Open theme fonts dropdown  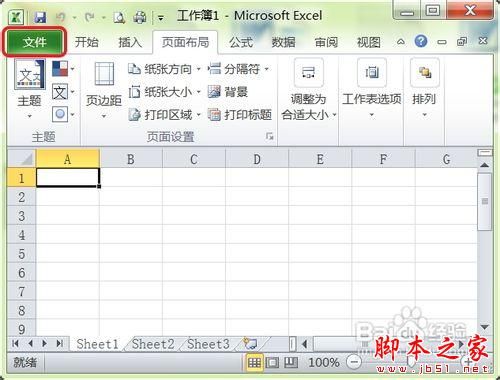[63, 92]
